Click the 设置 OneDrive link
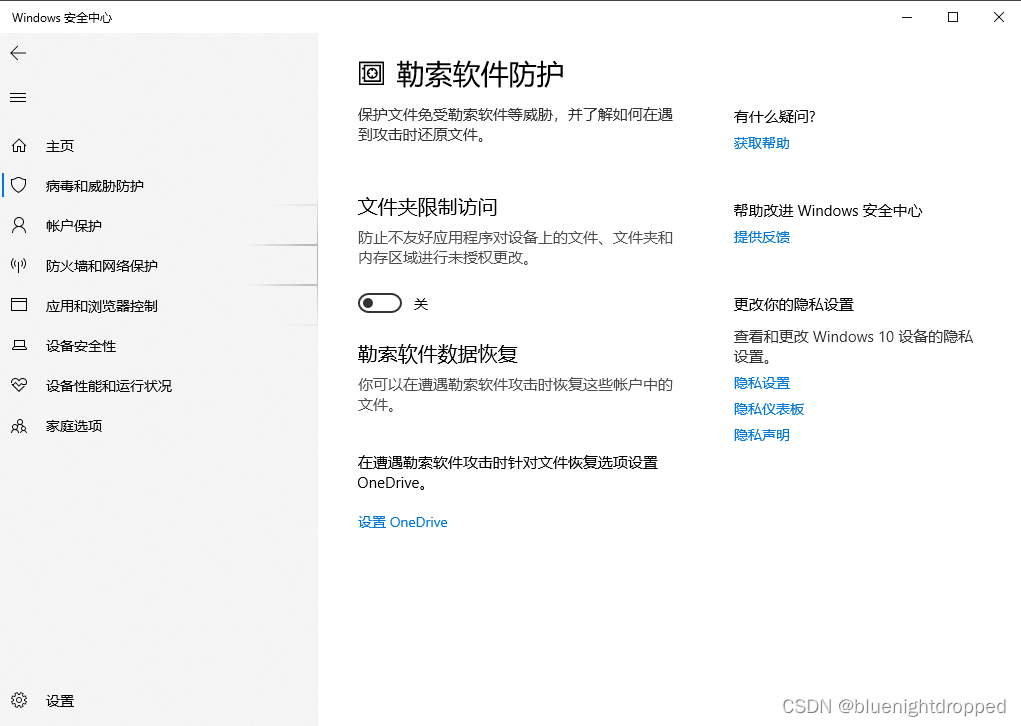1021x726 pixels. pyautogui.click(x=402, y=522)
